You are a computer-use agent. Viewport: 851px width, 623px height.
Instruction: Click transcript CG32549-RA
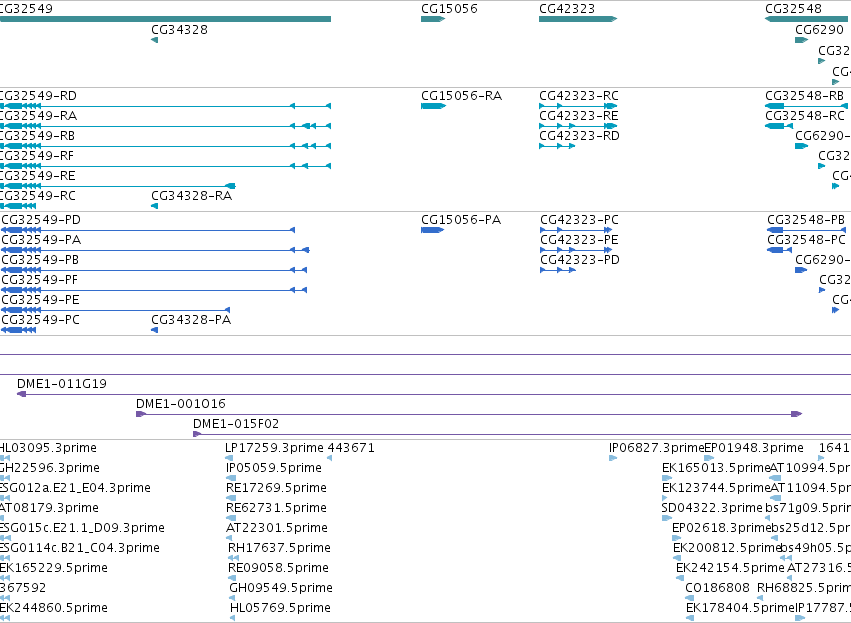click(165, 126)
